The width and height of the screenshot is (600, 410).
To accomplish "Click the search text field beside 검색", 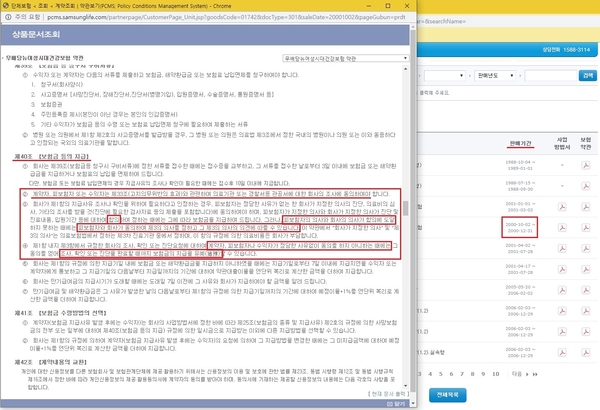I will tap(550, 75).
